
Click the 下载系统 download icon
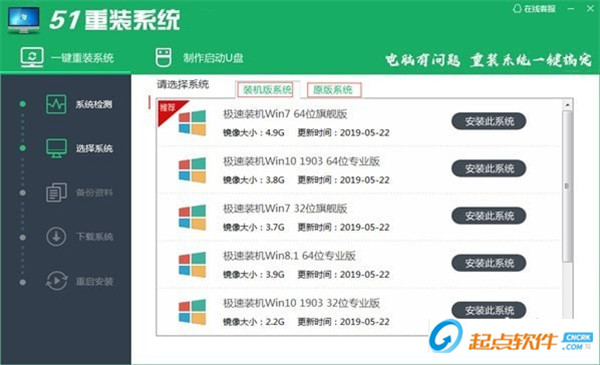pos(56,236)
